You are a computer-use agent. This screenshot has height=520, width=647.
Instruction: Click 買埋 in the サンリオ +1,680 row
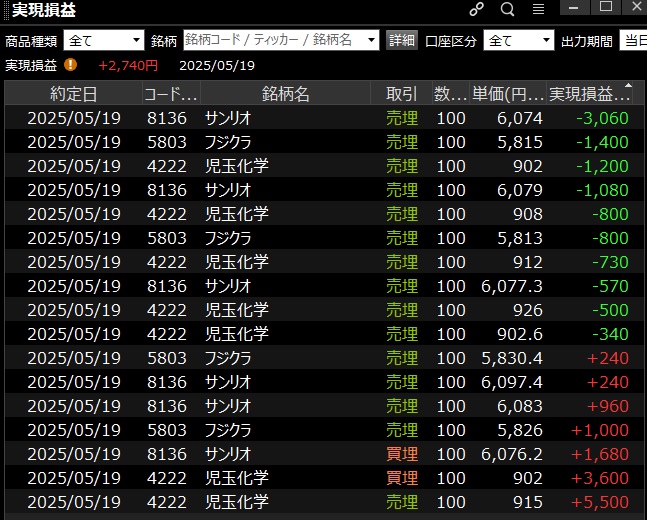coord(402,454)
